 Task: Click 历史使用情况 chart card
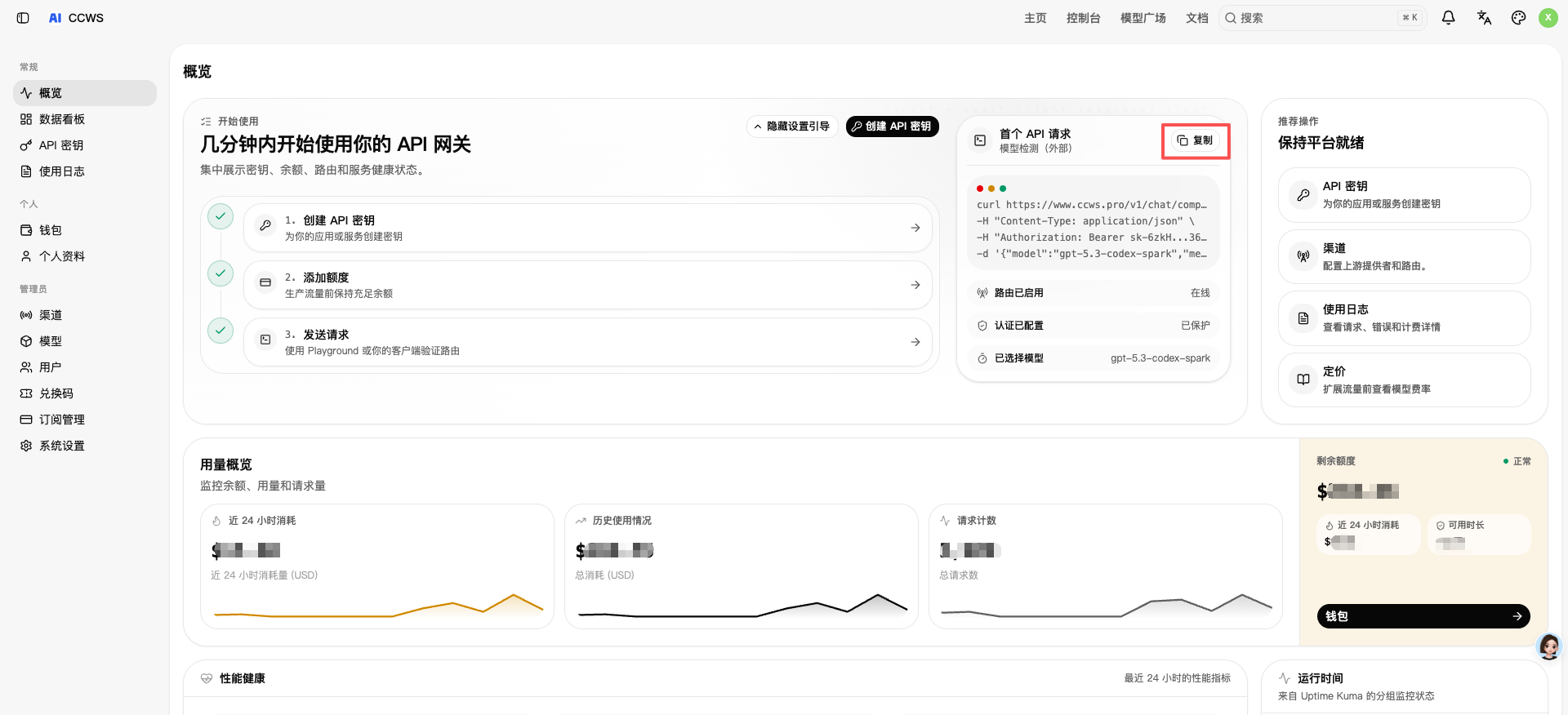point(742,566)
